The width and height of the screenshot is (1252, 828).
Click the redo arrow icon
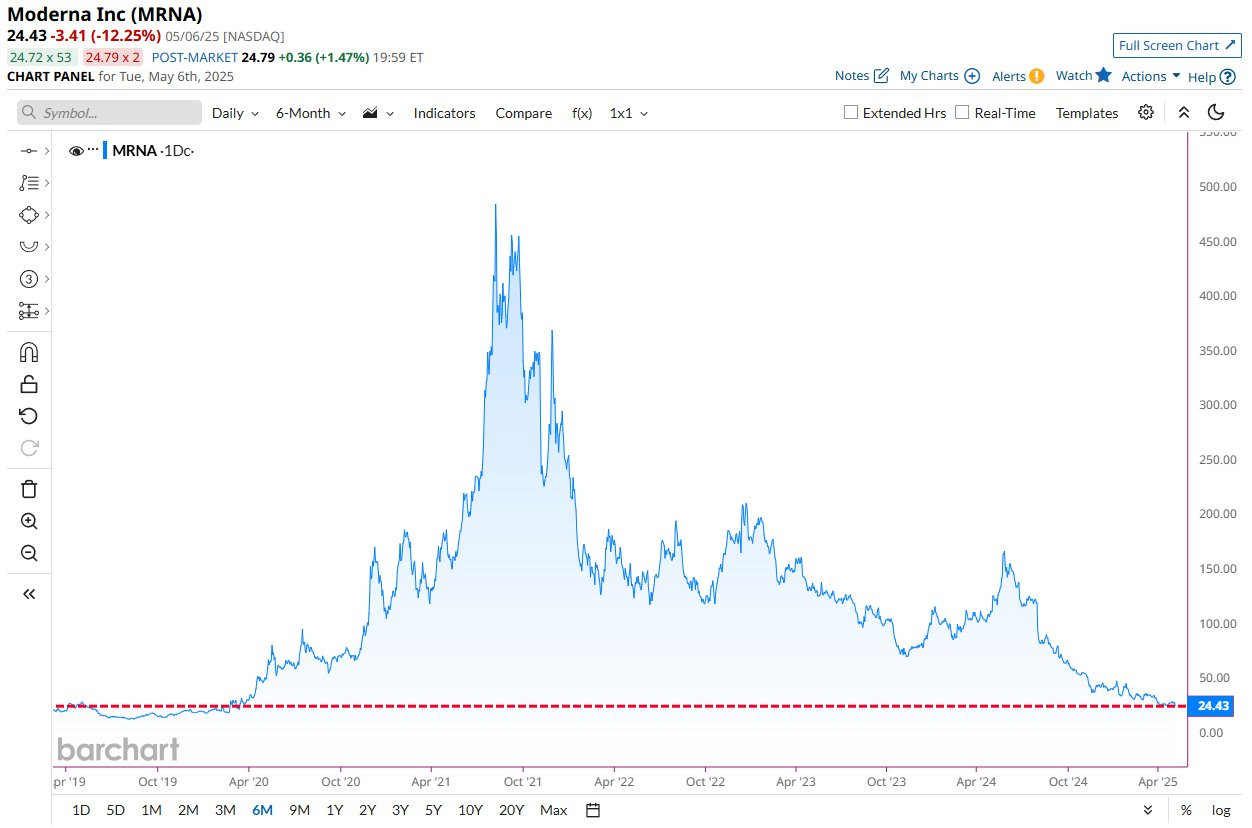point(29,448)
